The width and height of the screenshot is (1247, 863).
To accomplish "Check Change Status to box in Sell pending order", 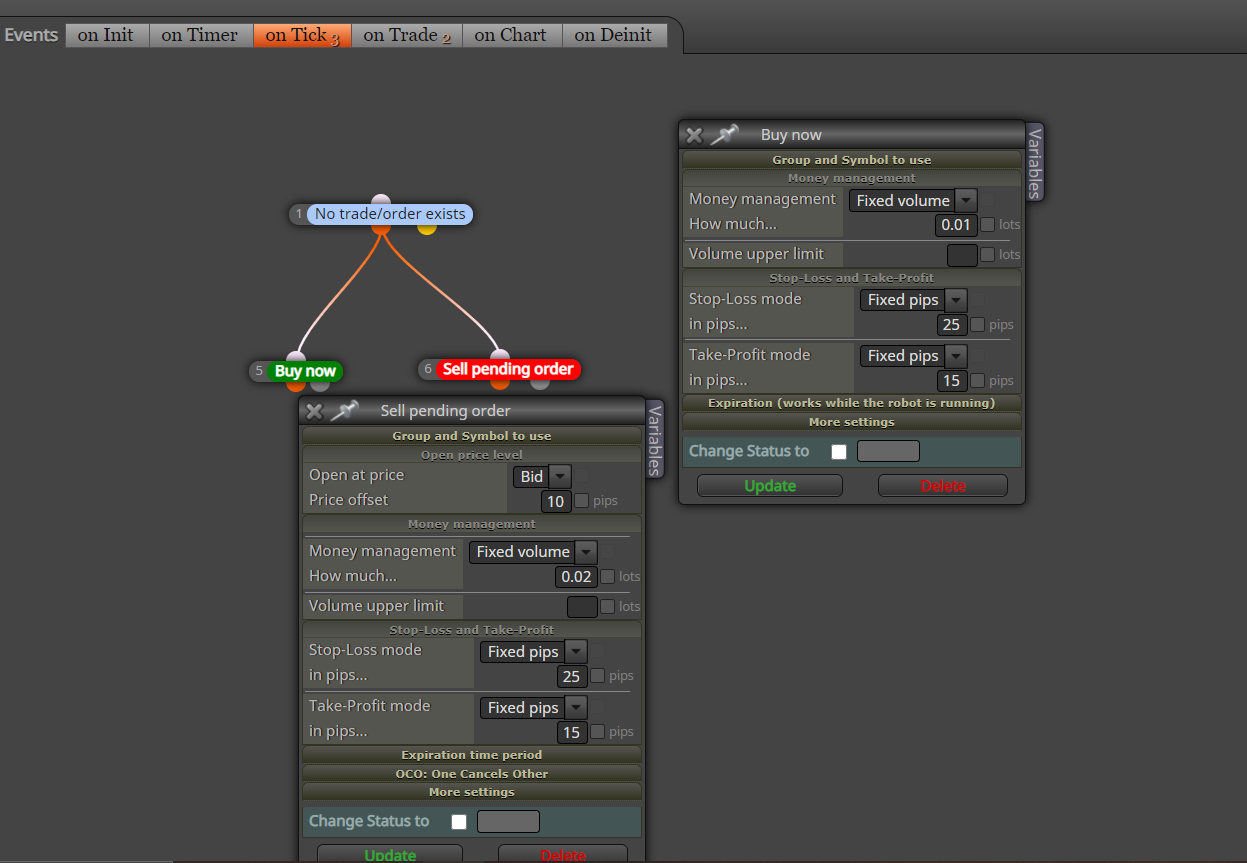I will [x=459, y=822].
